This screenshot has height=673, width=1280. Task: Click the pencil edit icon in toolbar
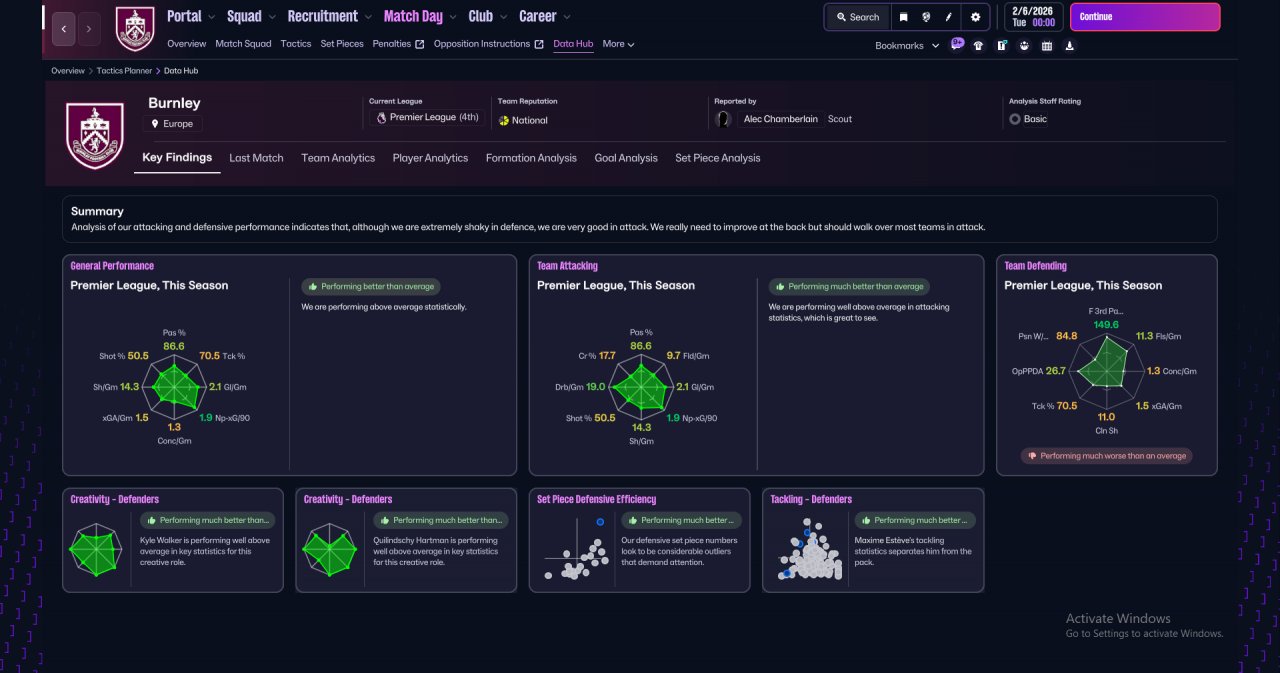tap(949, 17)
